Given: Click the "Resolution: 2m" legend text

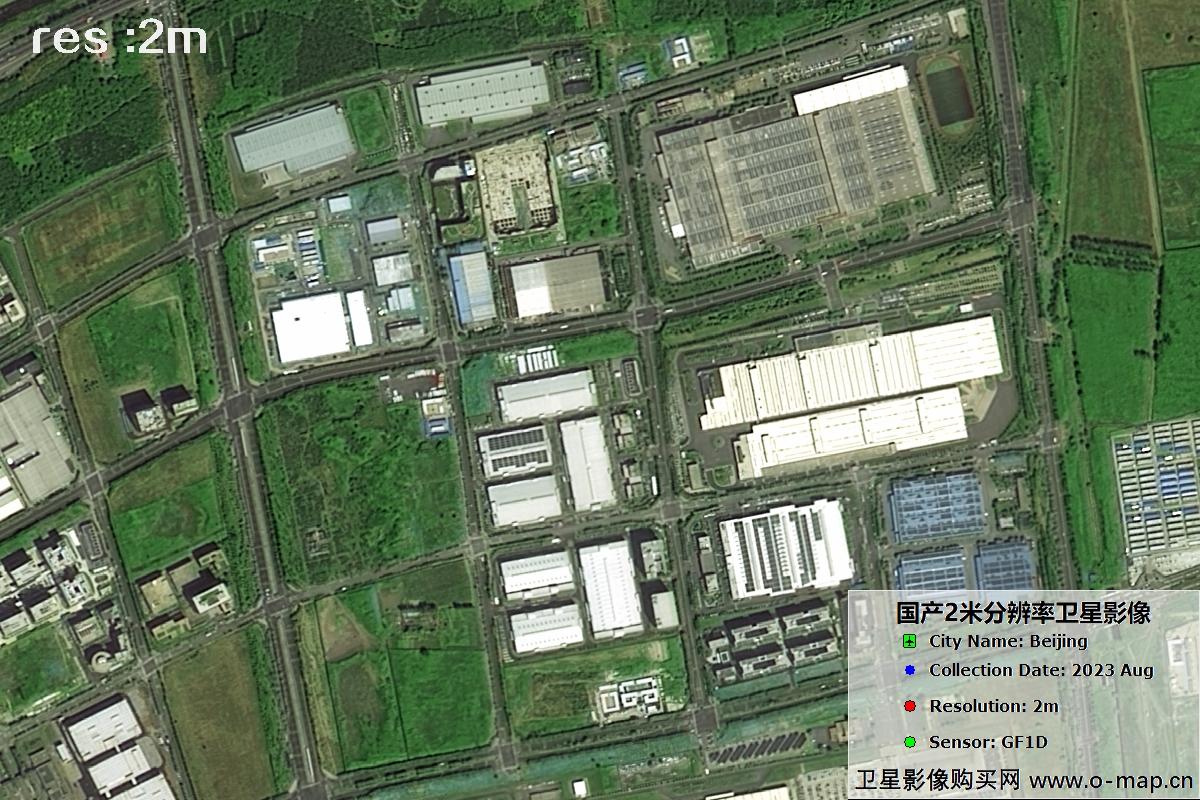Looking at the screenshot, I should coord(993,706).
